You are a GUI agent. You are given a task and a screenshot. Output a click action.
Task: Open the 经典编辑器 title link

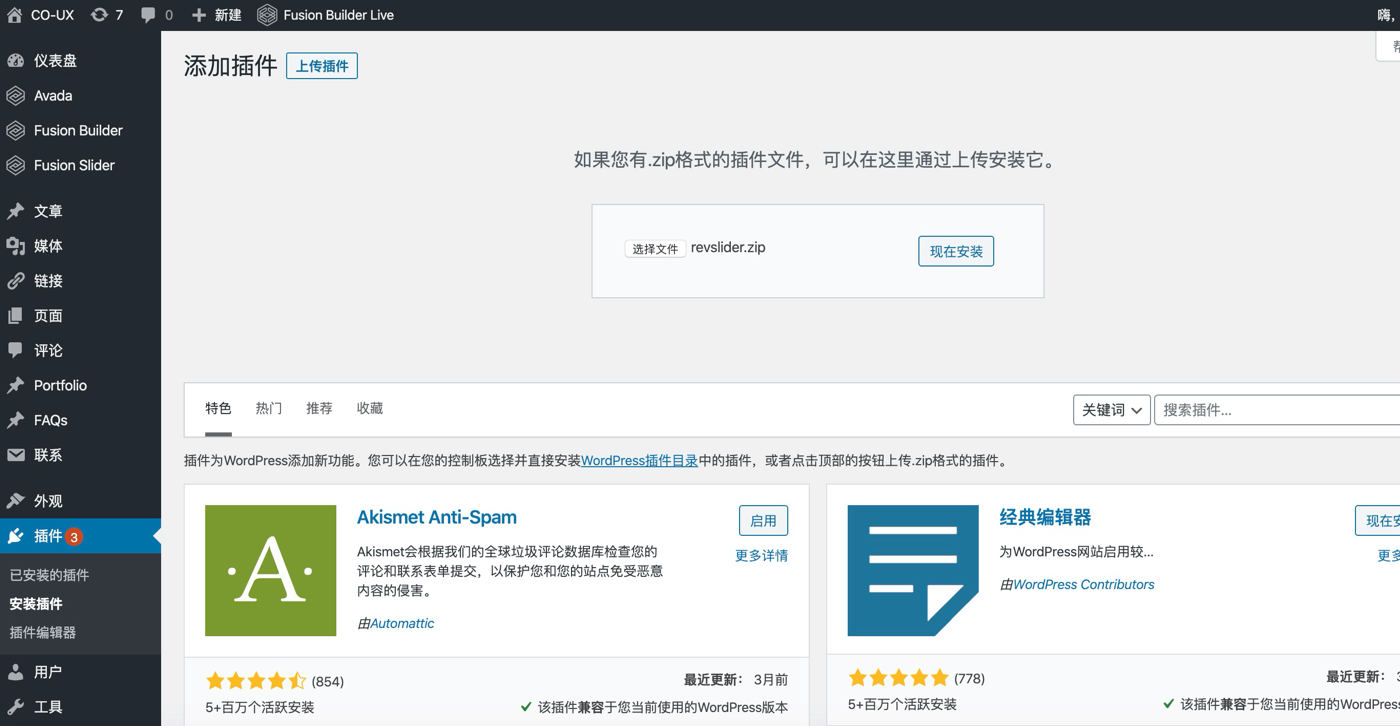pyautogui.click(x=1045, y=517)
